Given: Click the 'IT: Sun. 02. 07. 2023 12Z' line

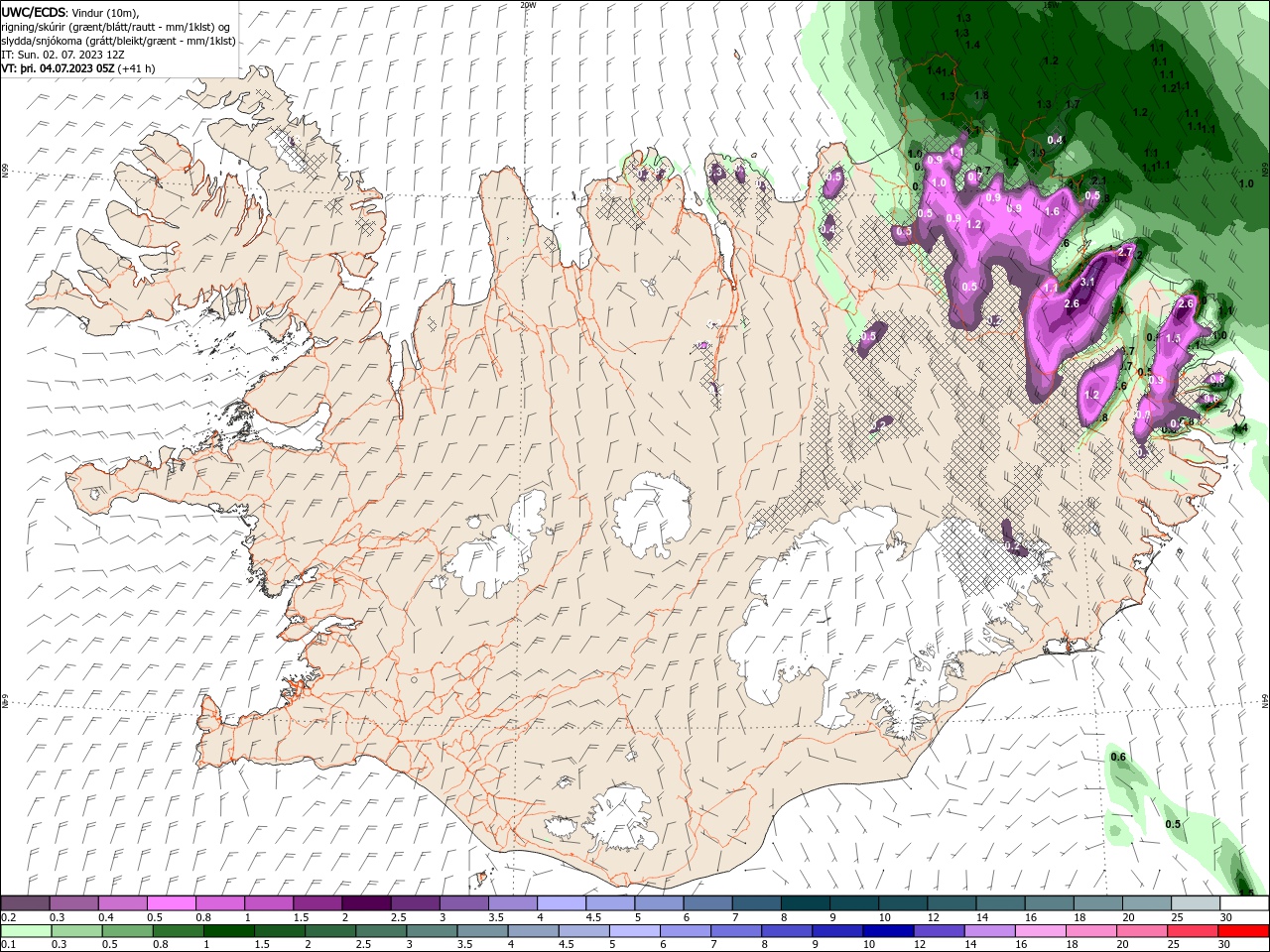Looking at the screenshot, I should click(x=63, y=55).
